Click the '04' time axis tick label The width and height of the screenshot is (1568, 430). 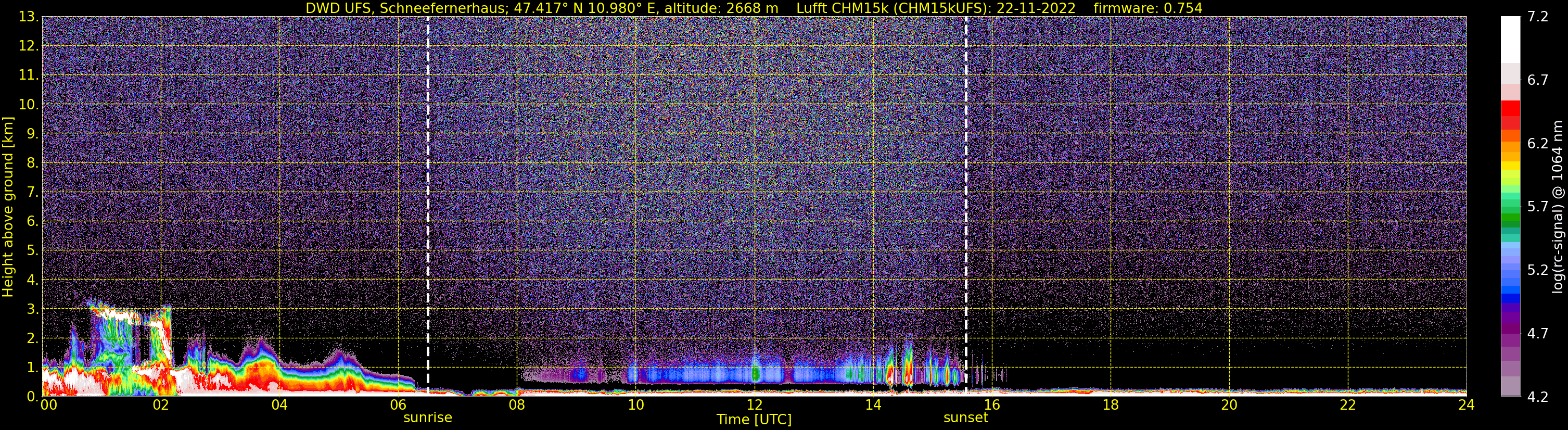(279, 404)
